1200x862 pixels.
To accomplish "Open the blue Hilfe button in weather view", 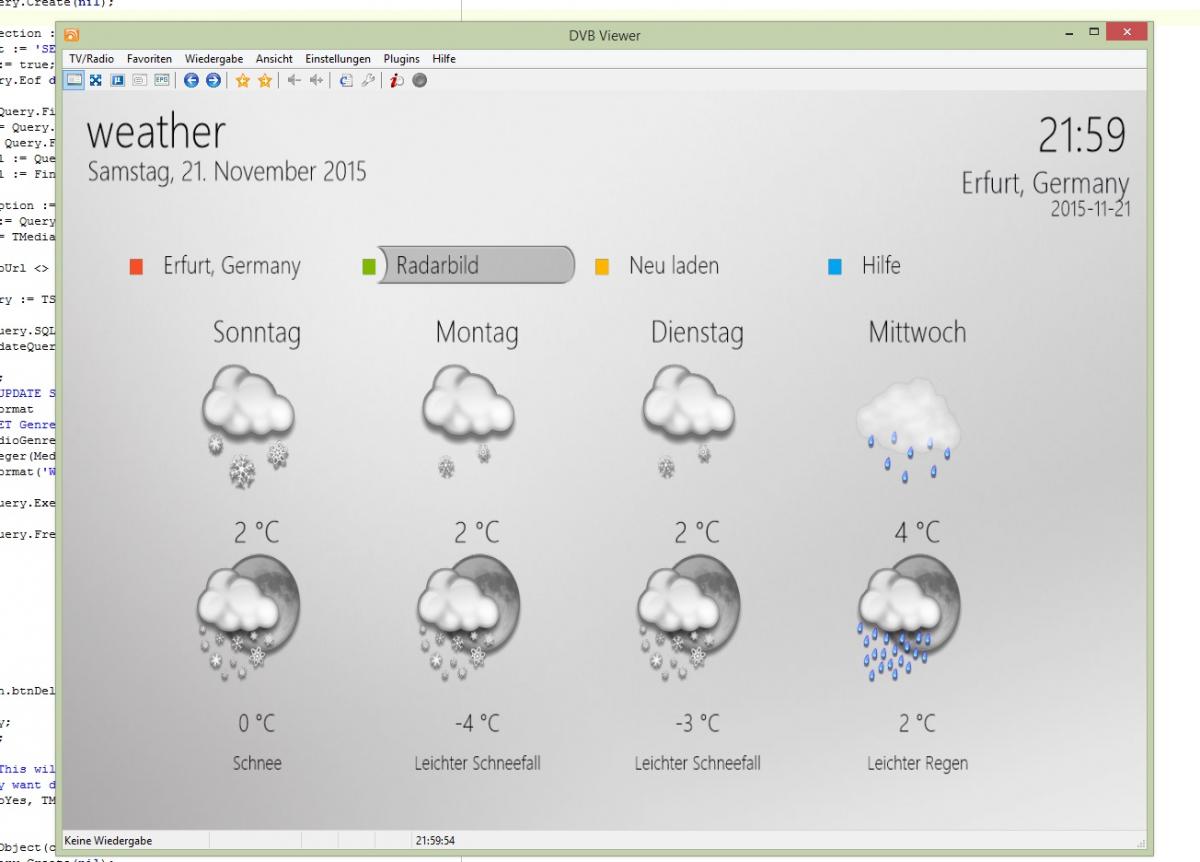I will click(865, 266).
